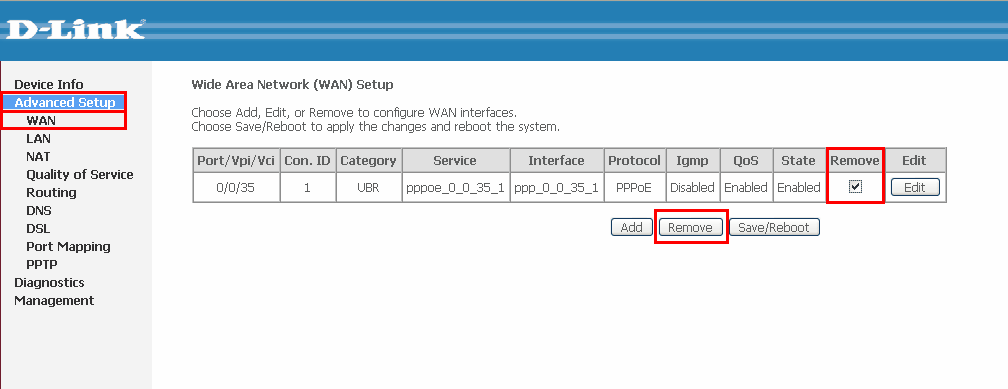Open the Port Mapping page
1008x389 pixels.
point(68,246)
